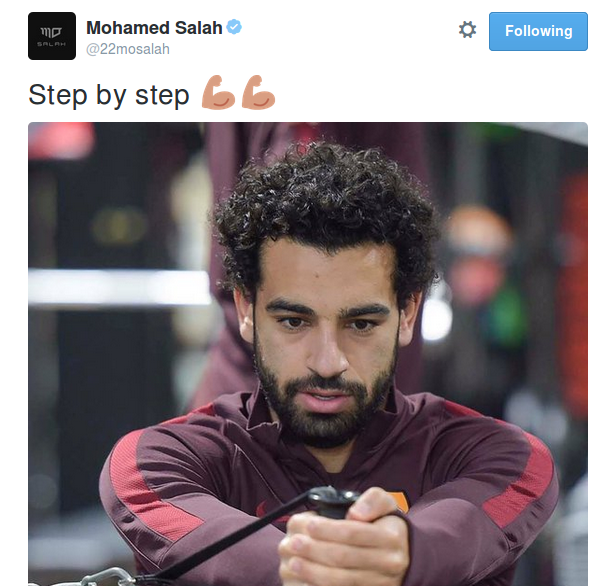The image size is (592, 586).
Task: Click the "Step by step" tweet text
Action: 109,95
